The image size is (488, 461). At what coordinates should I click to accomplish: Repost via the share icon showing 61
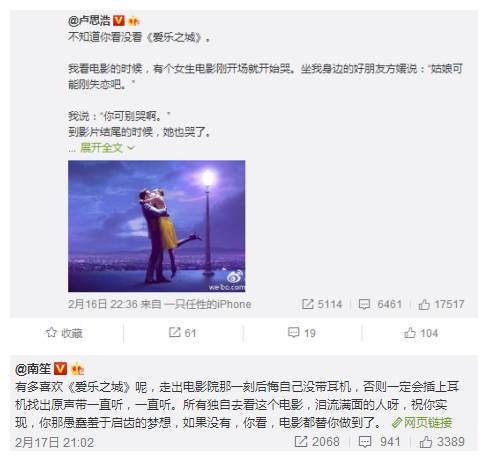174,332
